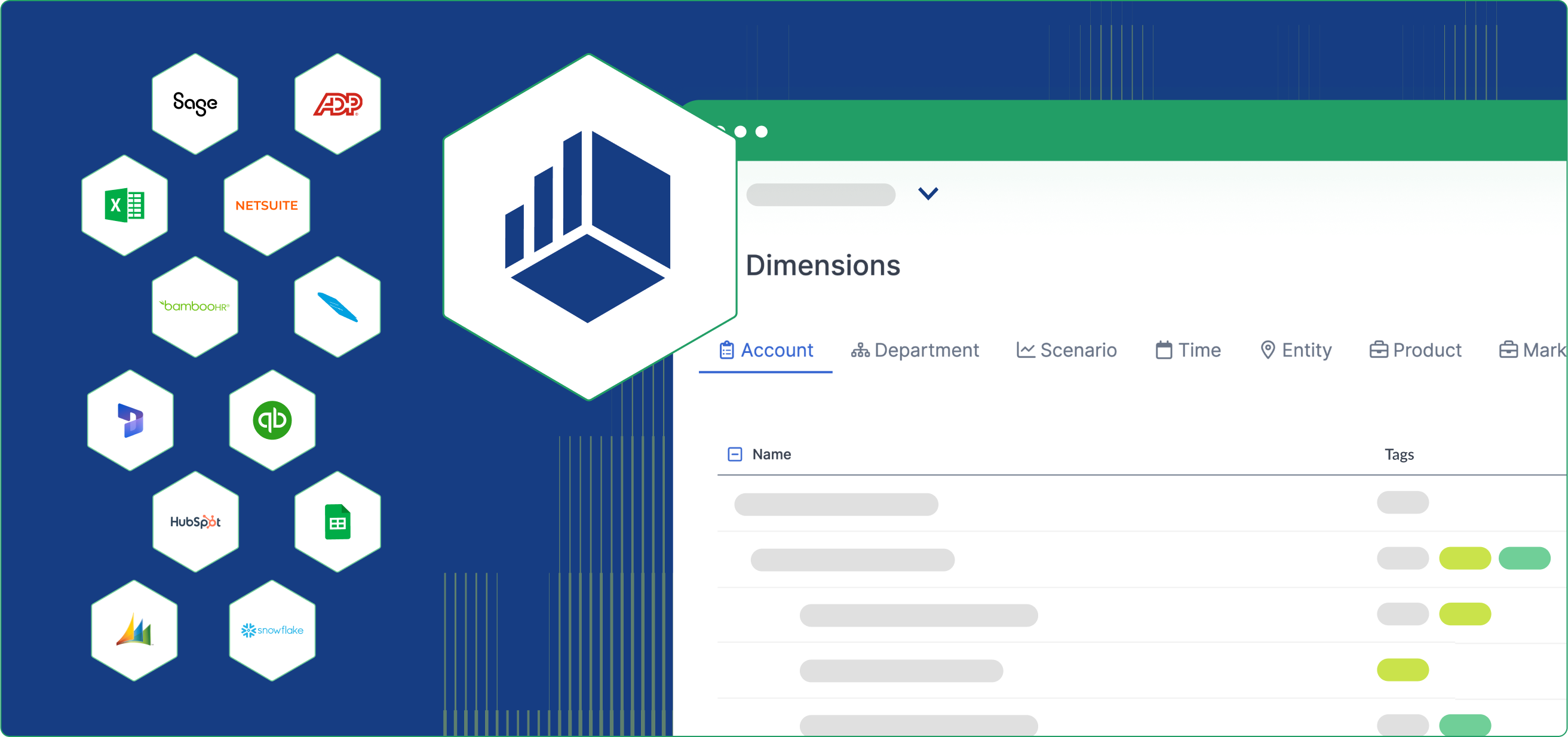Select the Google Sheets hexagon icon
The height and width of the screenshot is (737, 1568).
(x=338, y=521)
